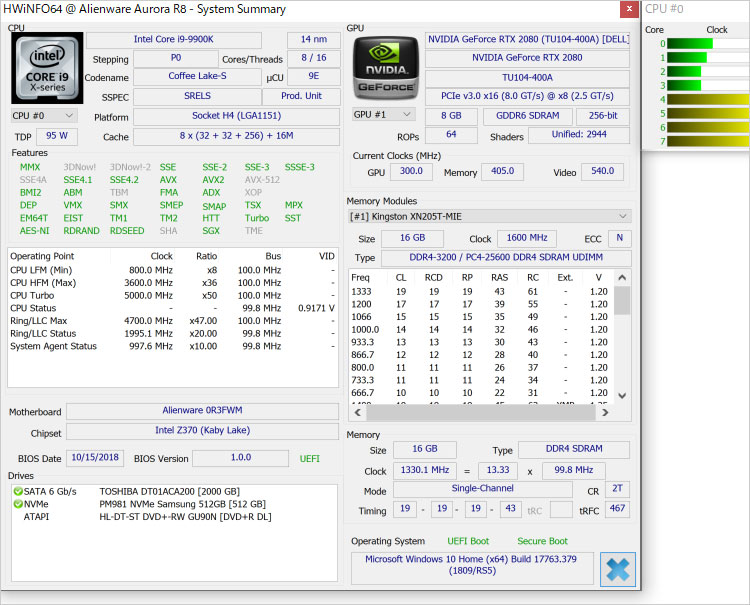The width and height of the screenshot is (750, 605).
Task: Click the Ring/LLC Max operating point row
Action: point(173,321)
